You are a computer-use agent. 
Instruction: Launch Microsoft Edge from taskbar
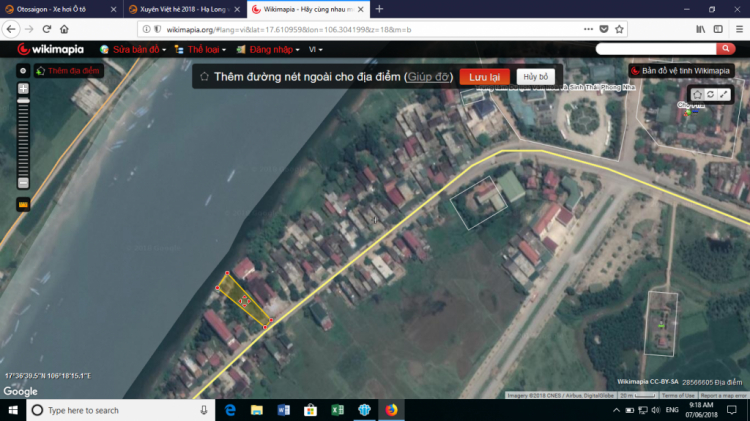tap(230, 410)
